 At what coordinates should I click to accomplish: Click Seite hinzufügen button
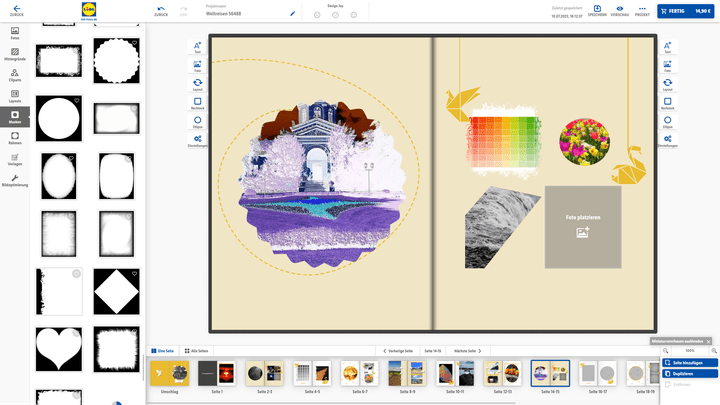pos(691,362)
